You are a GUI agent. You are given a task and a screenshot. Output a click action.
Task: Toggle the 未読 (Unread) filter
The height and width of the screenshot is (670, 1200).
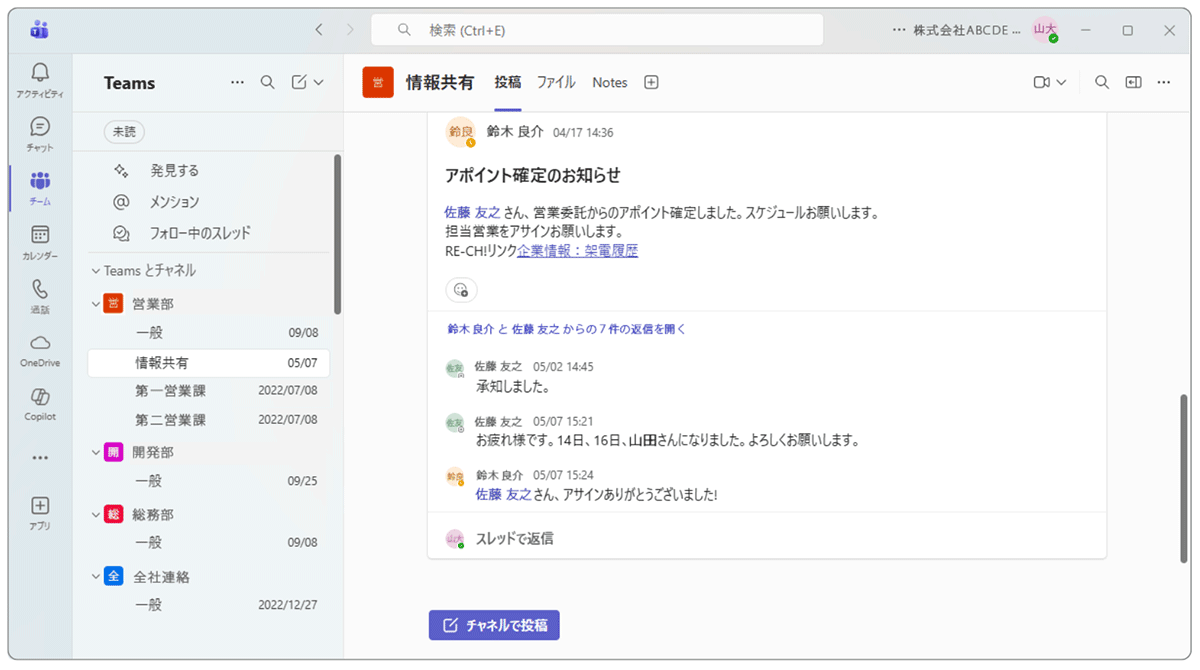click(122, 131)
